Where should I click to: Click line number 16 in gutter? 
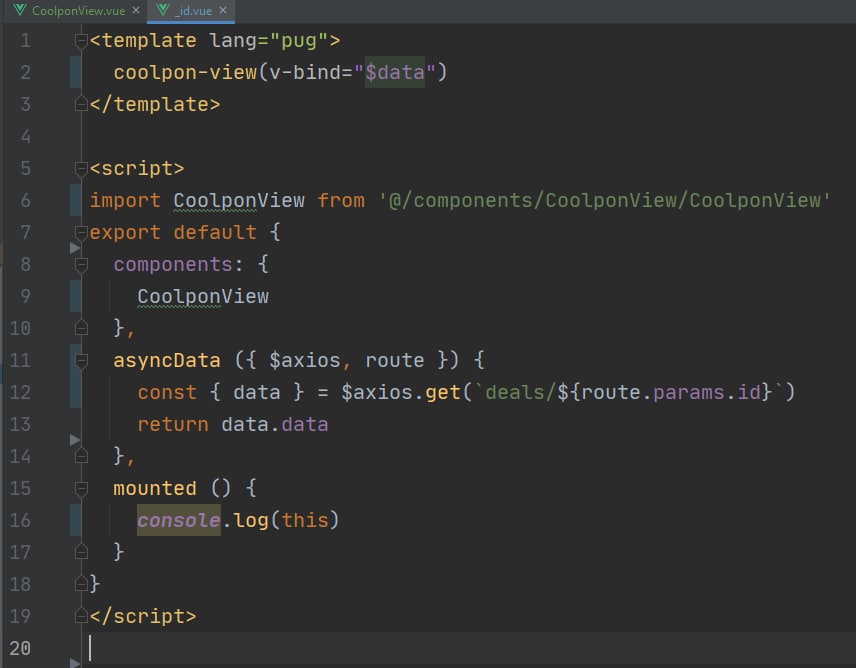[20, 520]
